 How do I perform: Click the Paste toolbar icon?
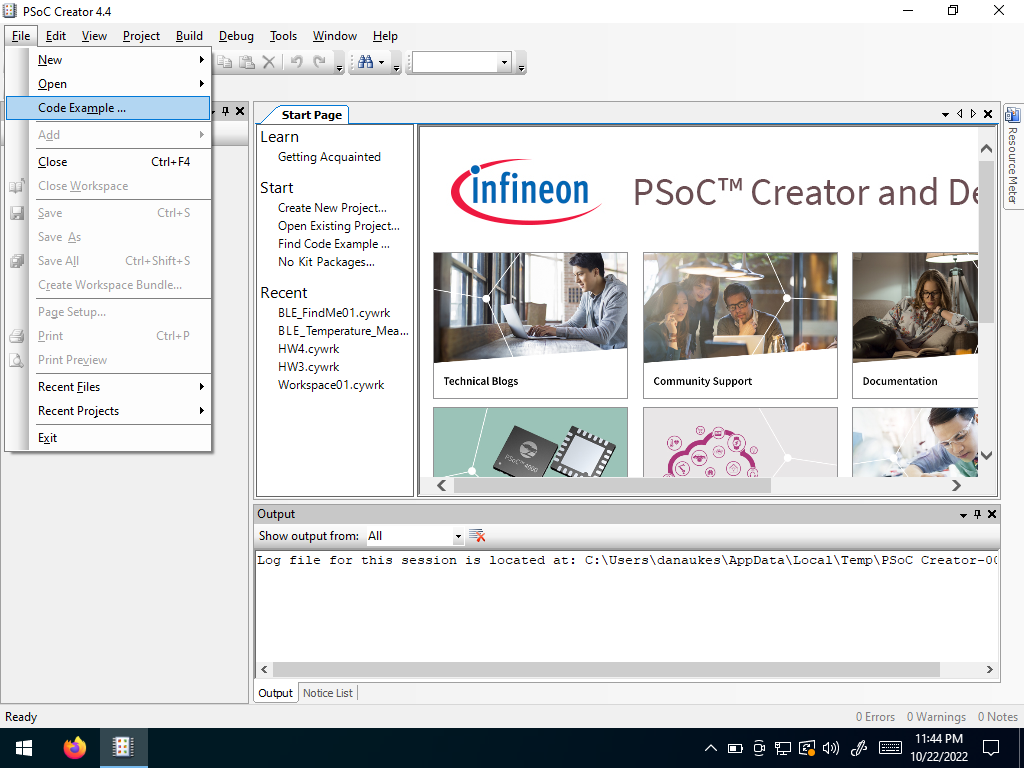click(x=246, y=62)
